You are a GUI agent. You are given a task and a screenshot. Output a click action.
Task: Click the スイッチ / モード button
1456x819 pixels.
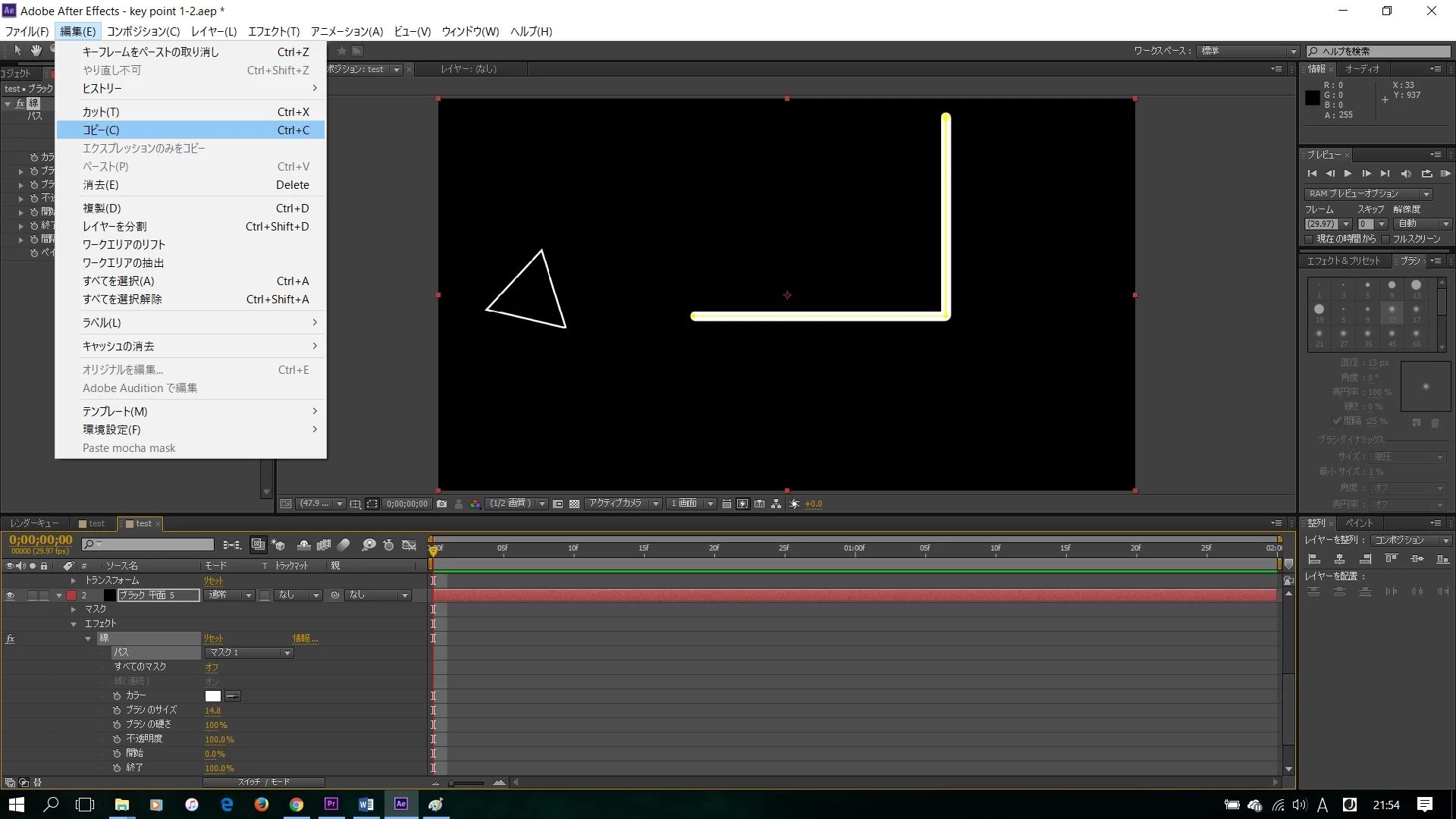(263, 782)
